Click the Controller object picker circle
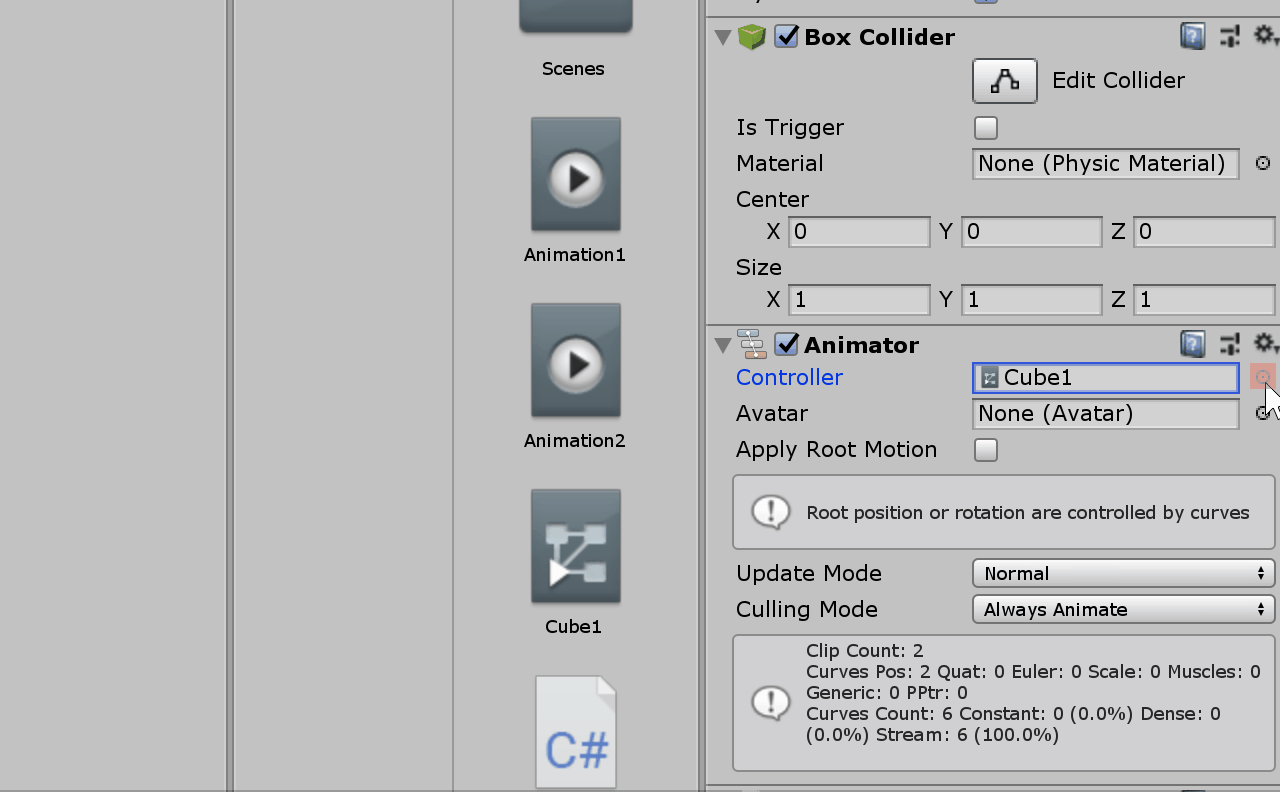Image resolution: width=1280 pixels, height=792 pixels. tap(1262, 377)
